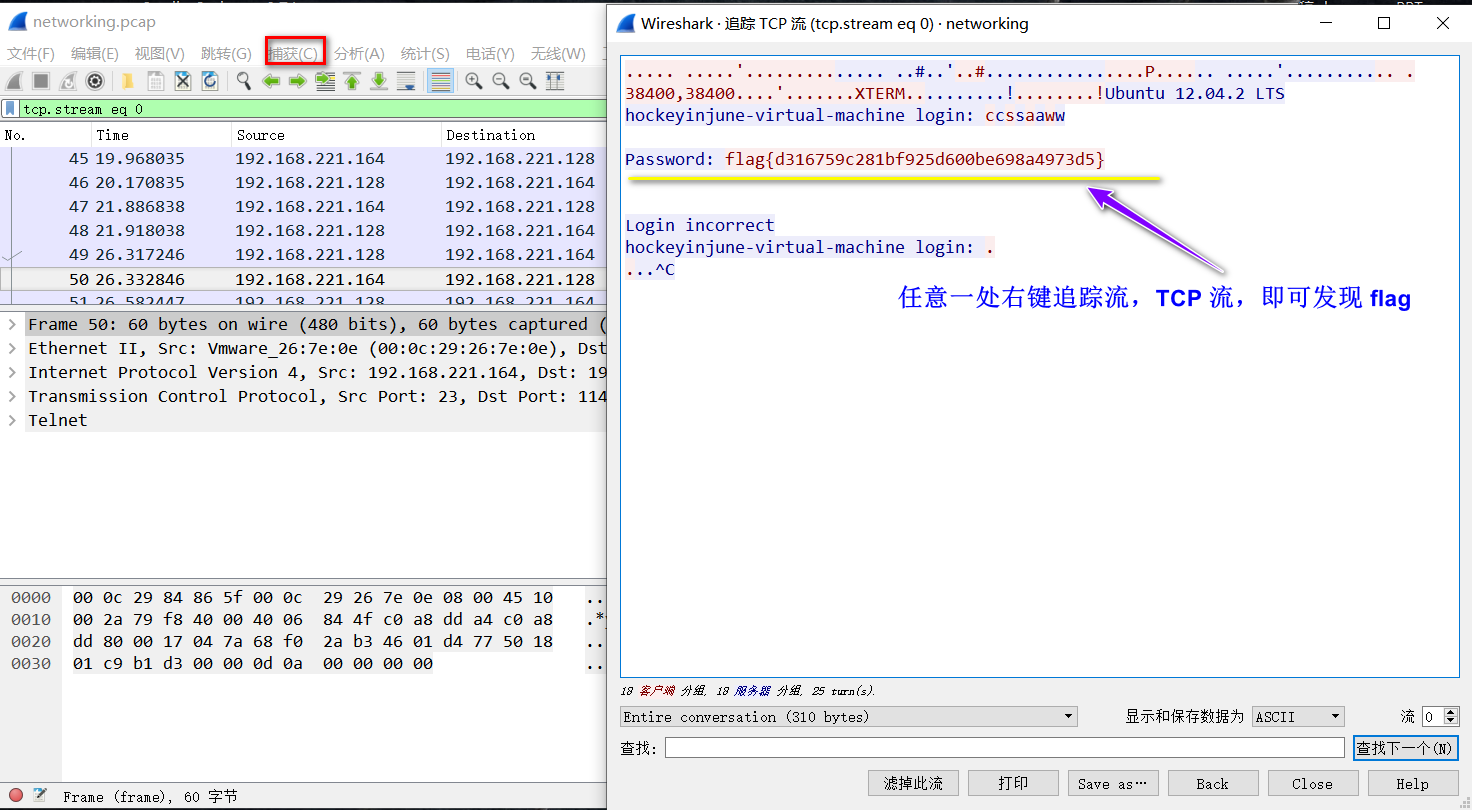Open the 编辑(E) menu
The image size is (1472, 810).
95,54
